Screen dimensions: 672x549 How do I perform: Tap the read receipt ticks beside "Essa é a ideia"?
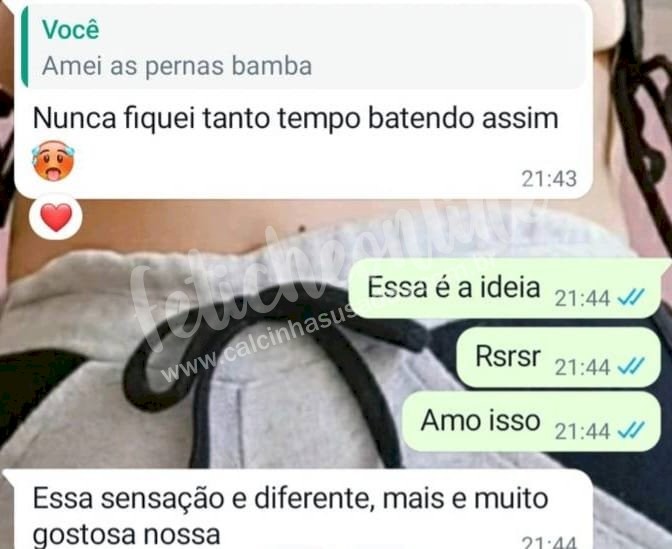[x=631, y=297]
